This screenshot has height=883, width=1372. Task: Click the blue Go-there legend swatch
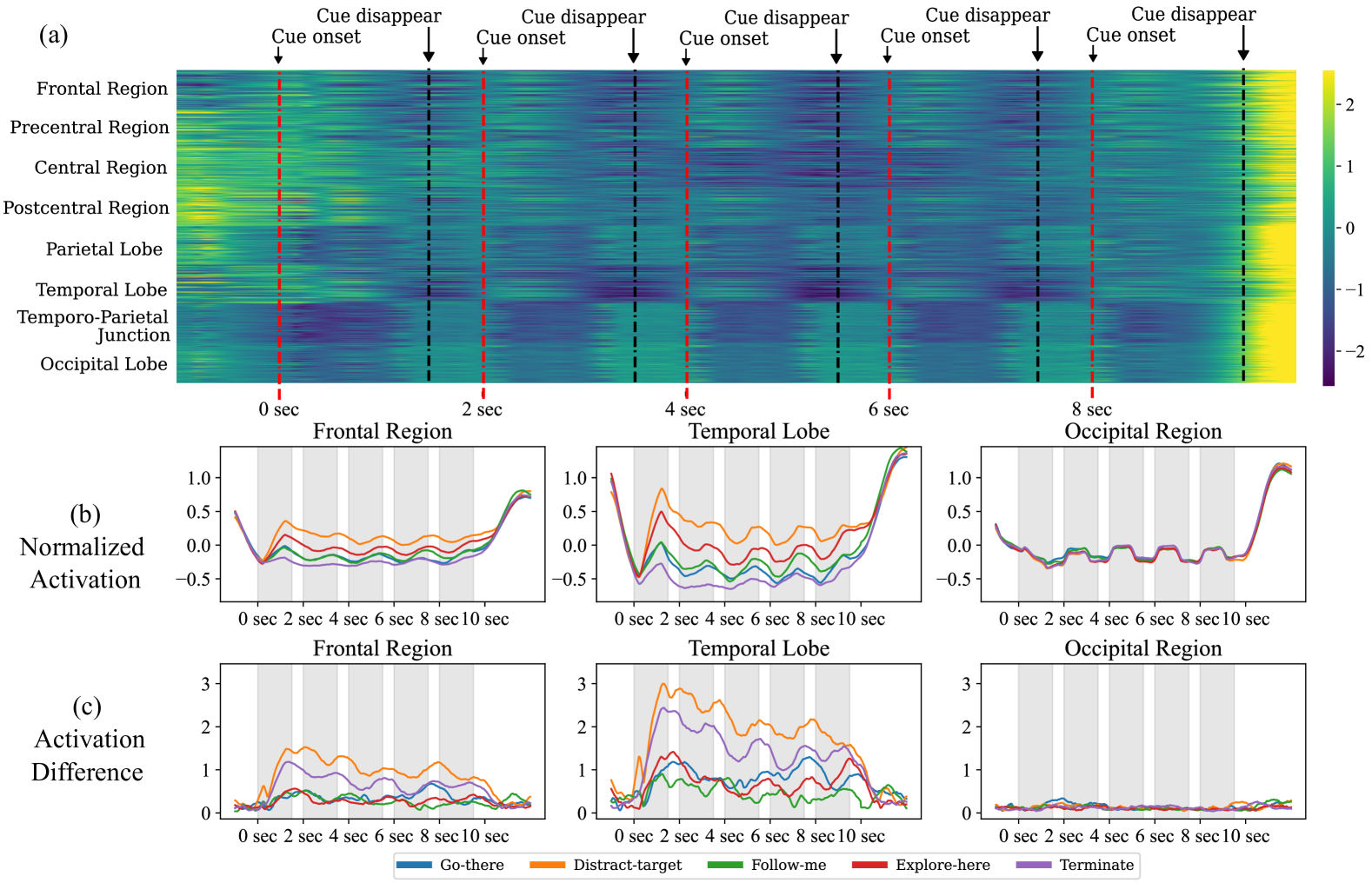click(414, 865)
